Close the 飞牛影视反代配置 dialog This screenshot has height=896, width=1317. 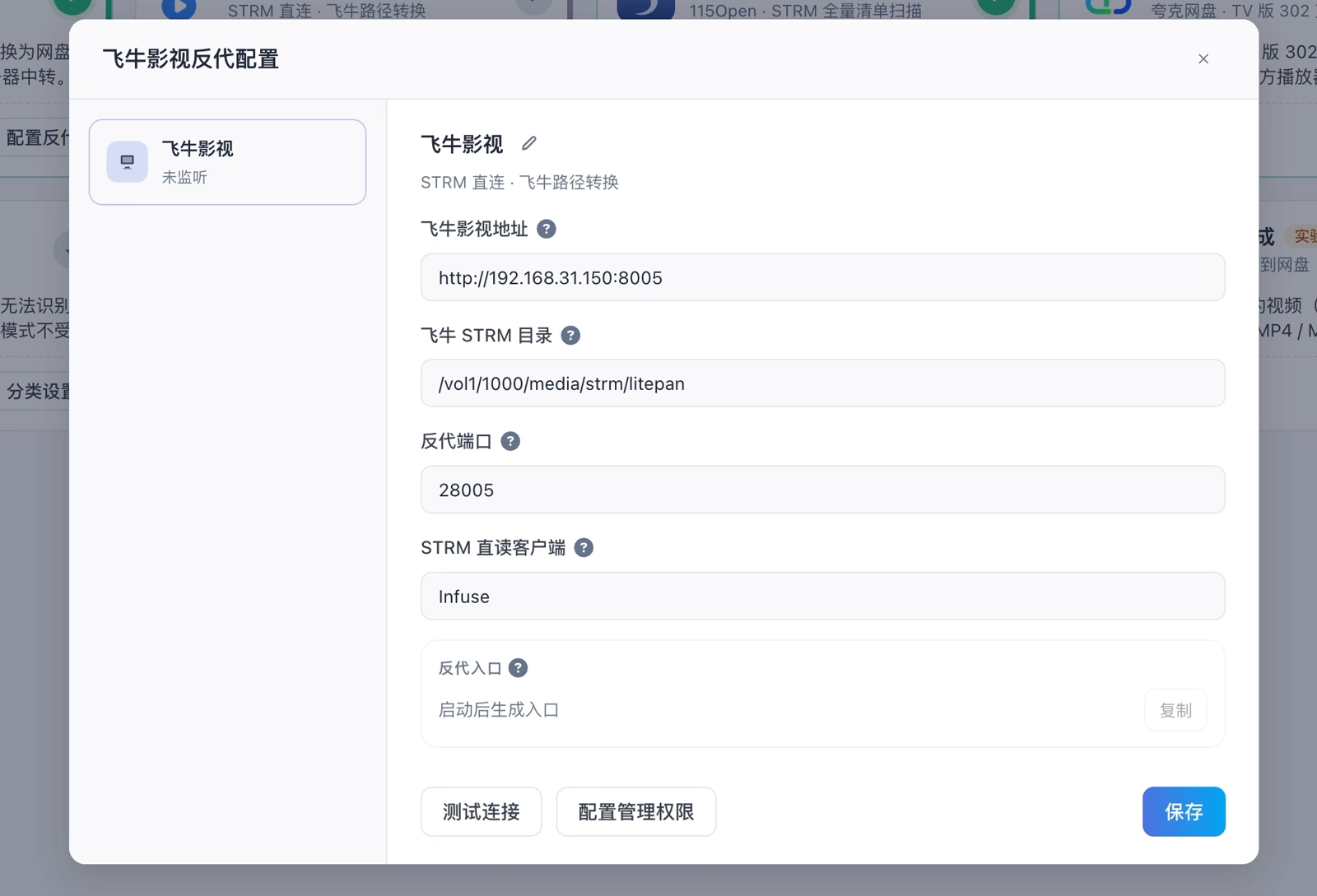[x=1203, y=58]
